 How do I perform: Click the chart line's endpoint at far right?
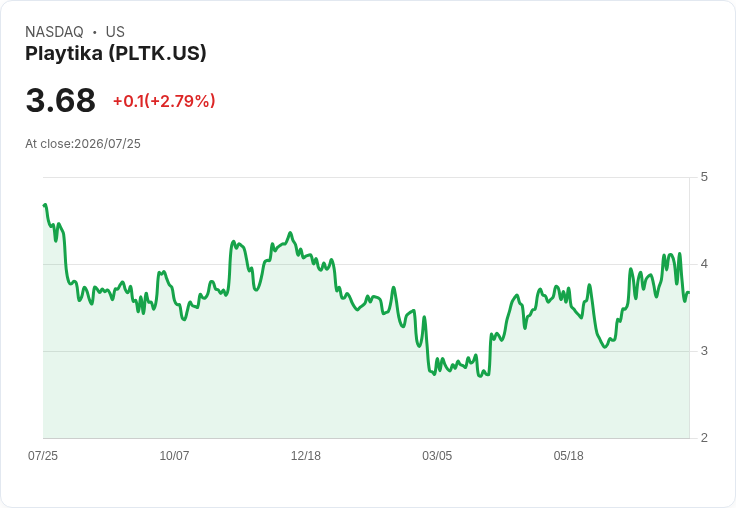click(x=689, y=292)
